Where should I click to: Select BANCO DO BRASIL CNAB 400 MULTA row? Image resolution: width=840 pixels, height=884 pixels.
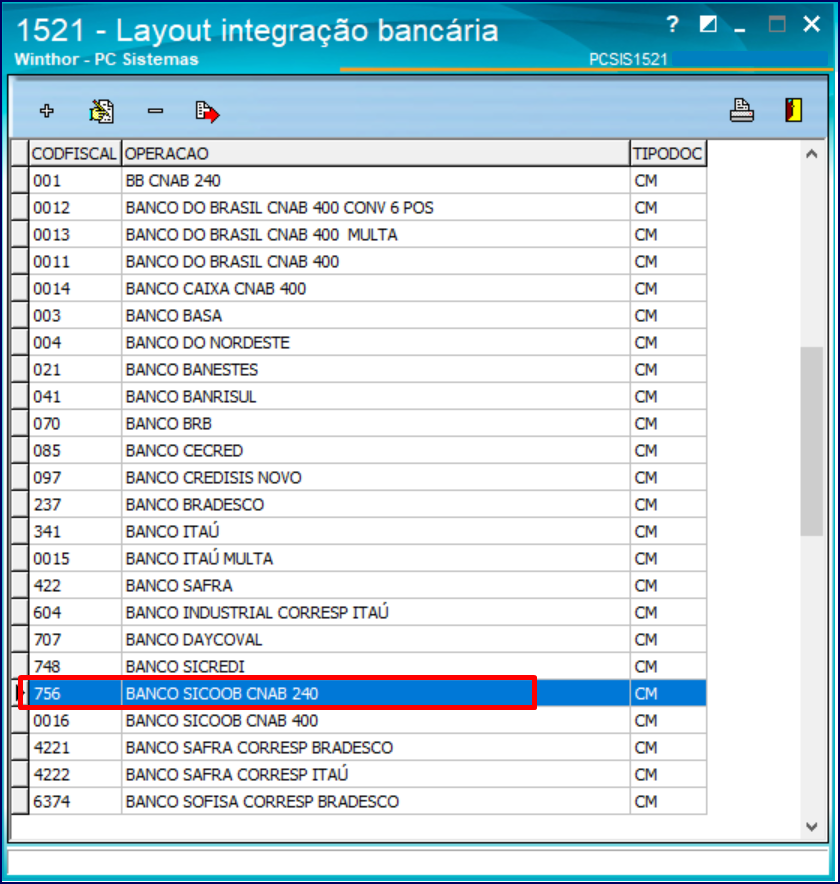pyautogui.click(x=368, y=235)
